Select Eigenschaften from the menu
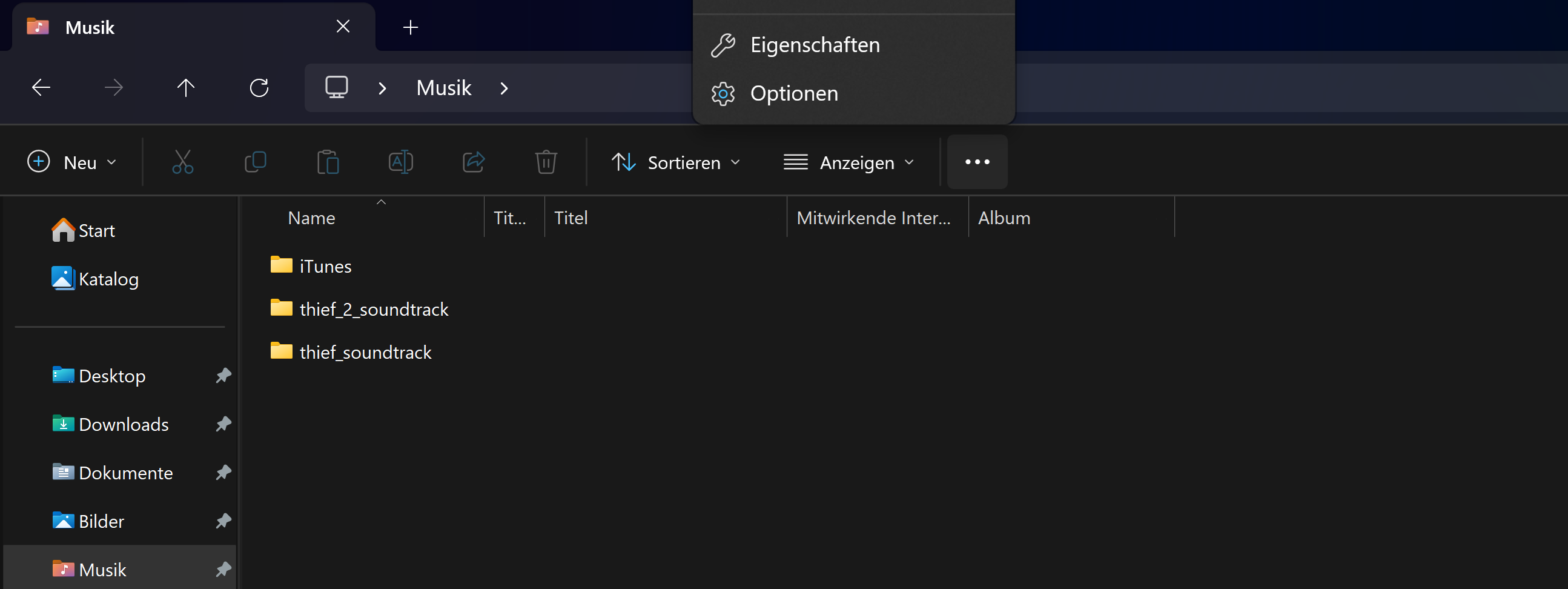 click(815, 45)
